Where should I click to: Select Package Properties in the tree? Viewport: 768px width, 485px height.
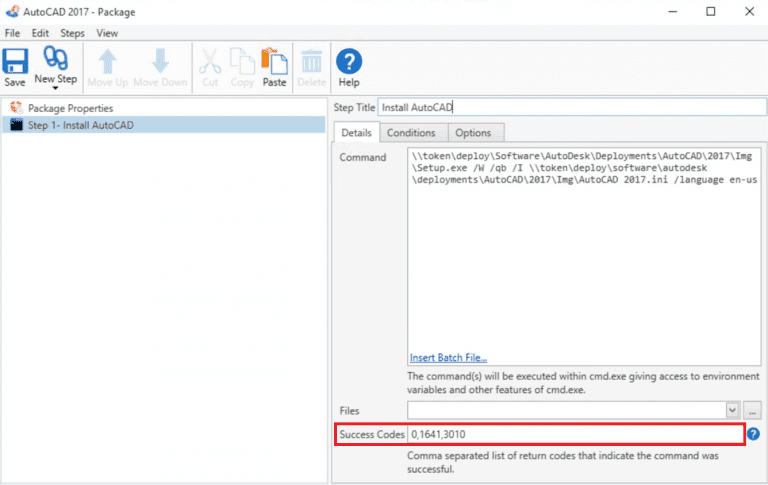coord(70,108)
